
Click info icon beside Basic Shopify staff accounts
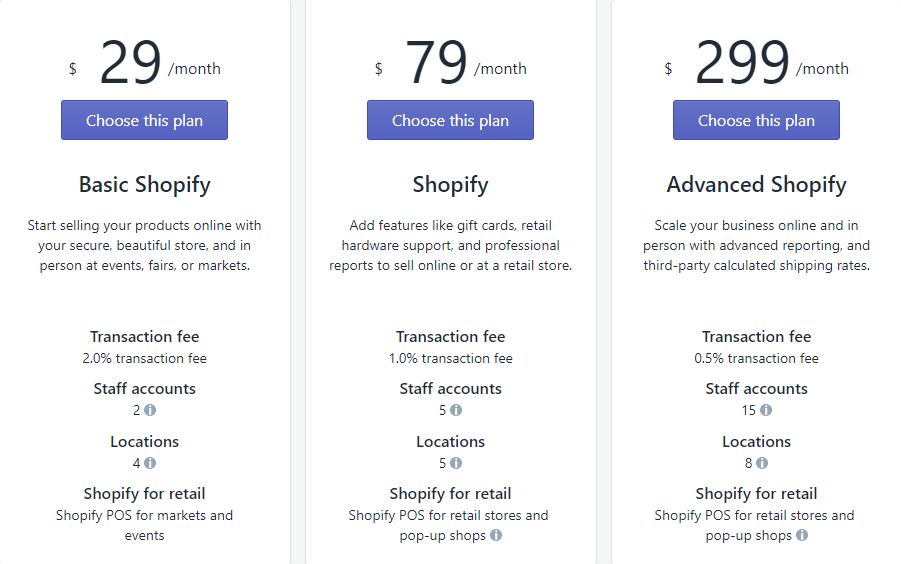pyautogui.click(x=150, y=410)
